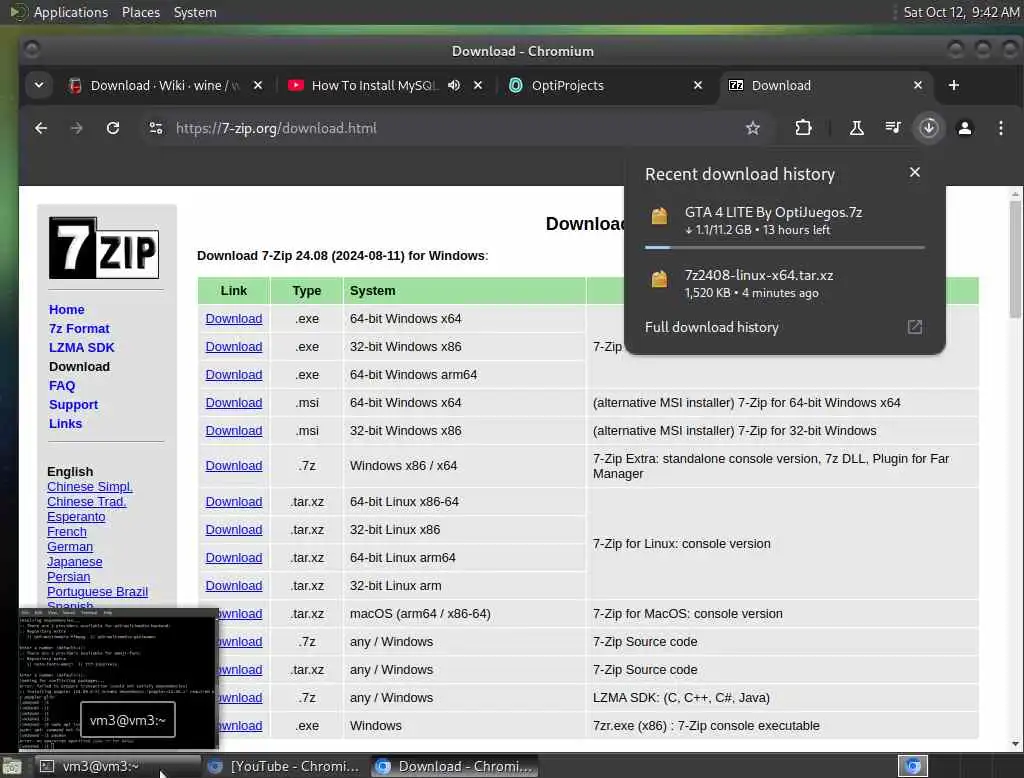Switch to vm3@vm3:~ terminal in taskbar

click(x=118, y=766)
